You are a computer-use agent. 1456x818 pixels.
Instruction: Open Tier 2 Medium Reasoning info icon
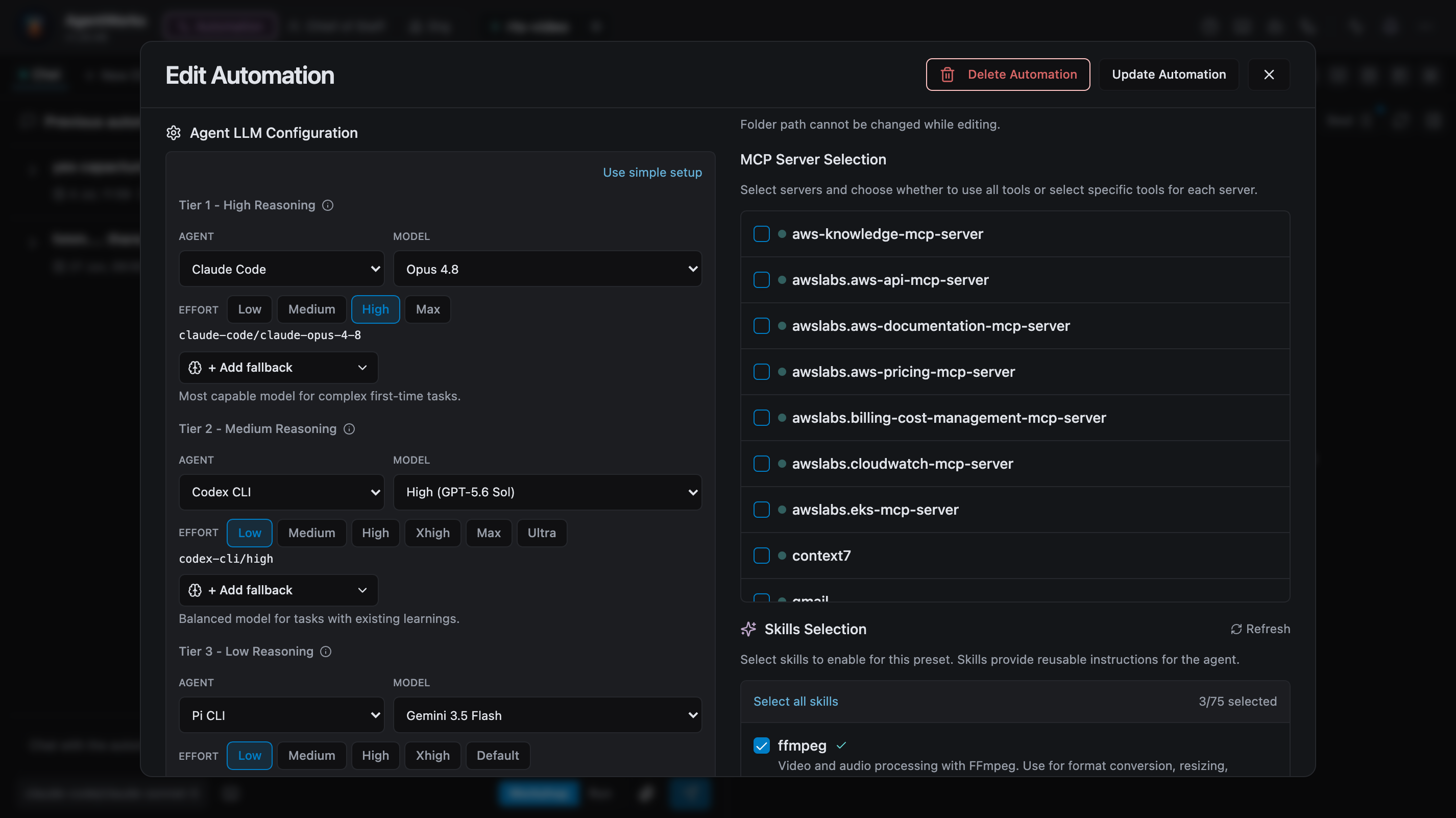(x=349, y=429)
